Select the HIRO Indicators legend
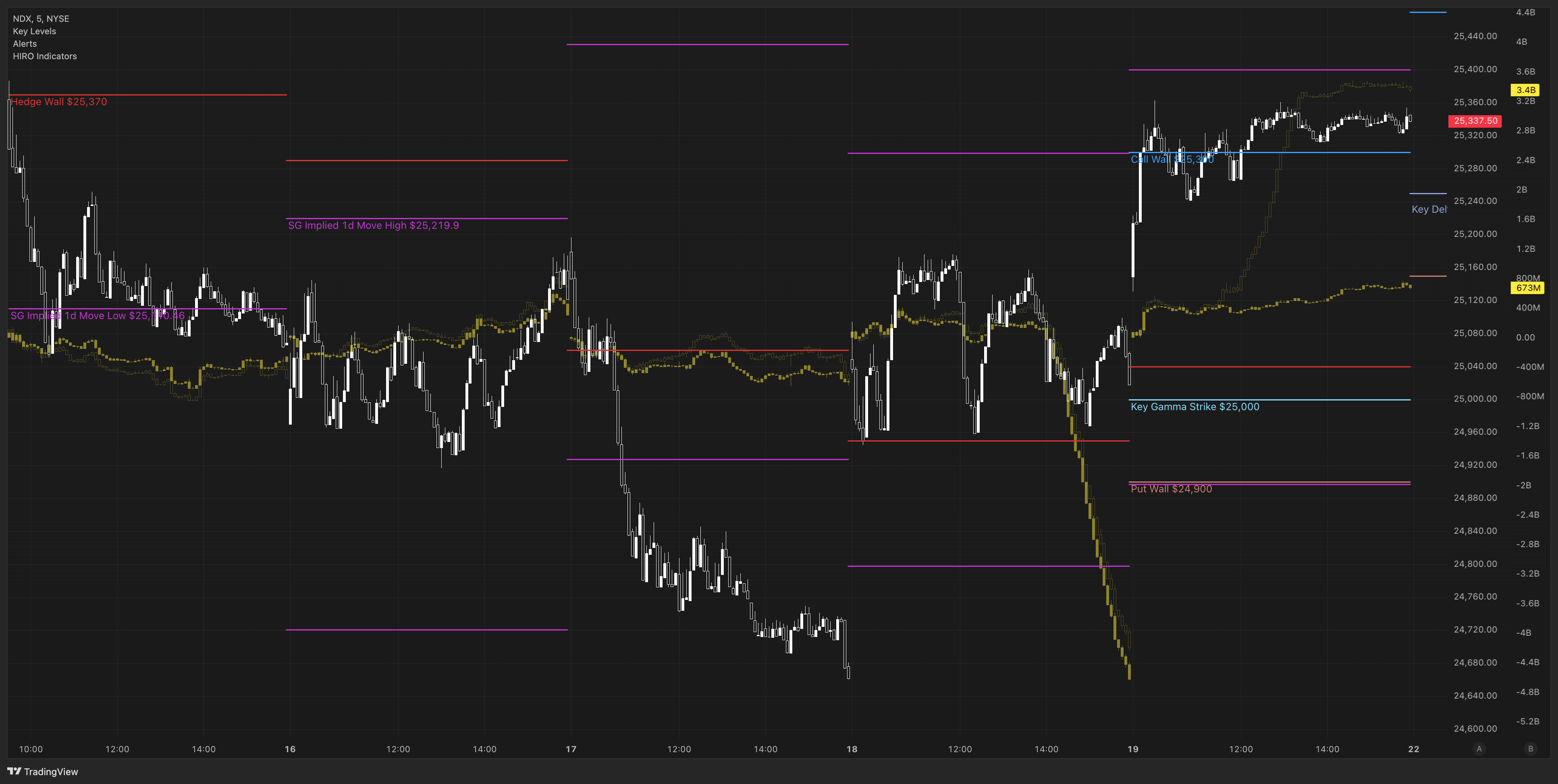This screenshot has height=784, width=1558. pyautogui.click(x=45, y=56)
